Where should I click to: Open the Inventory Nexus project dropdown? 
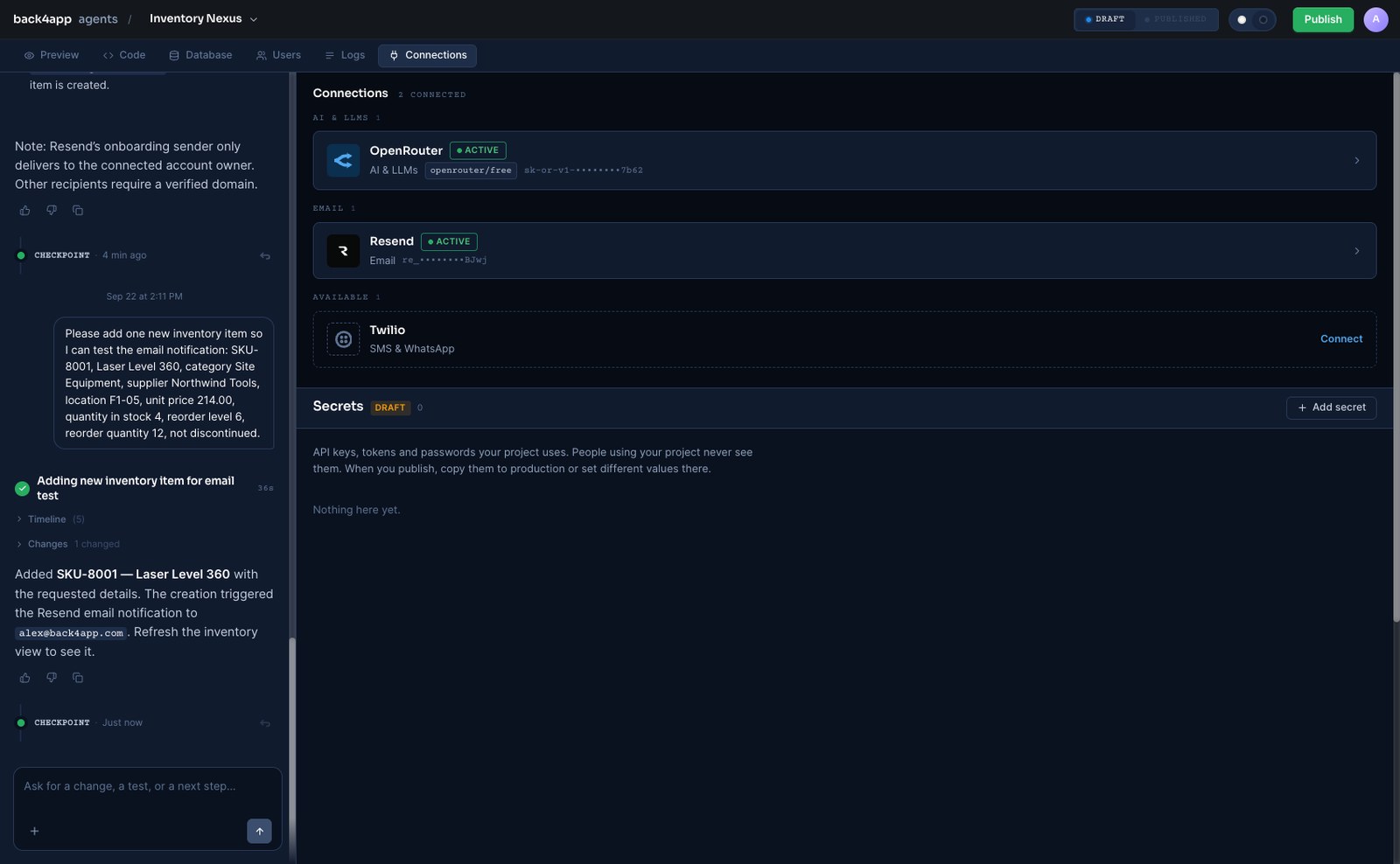coord(203,19)
